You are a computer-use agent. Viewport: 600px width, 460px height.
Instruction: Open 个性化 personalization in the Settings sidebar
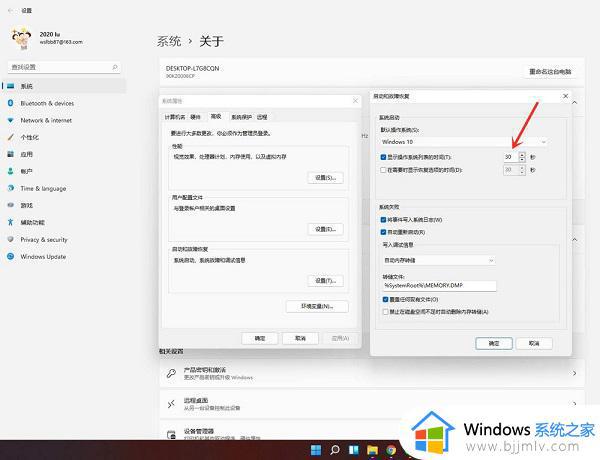point(64,137)
